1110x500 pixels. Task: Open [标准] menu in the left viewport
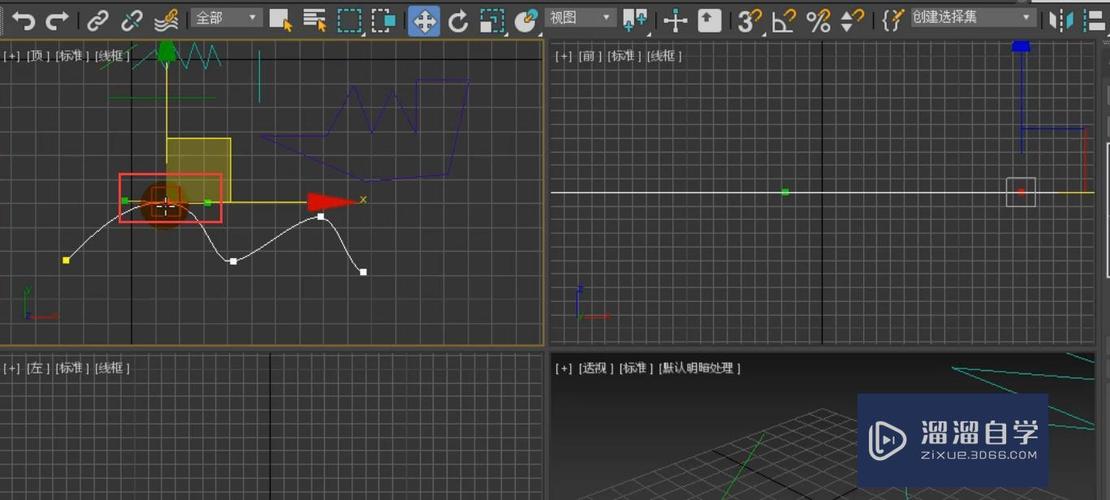pyautogui.click(x=73, y=368)
